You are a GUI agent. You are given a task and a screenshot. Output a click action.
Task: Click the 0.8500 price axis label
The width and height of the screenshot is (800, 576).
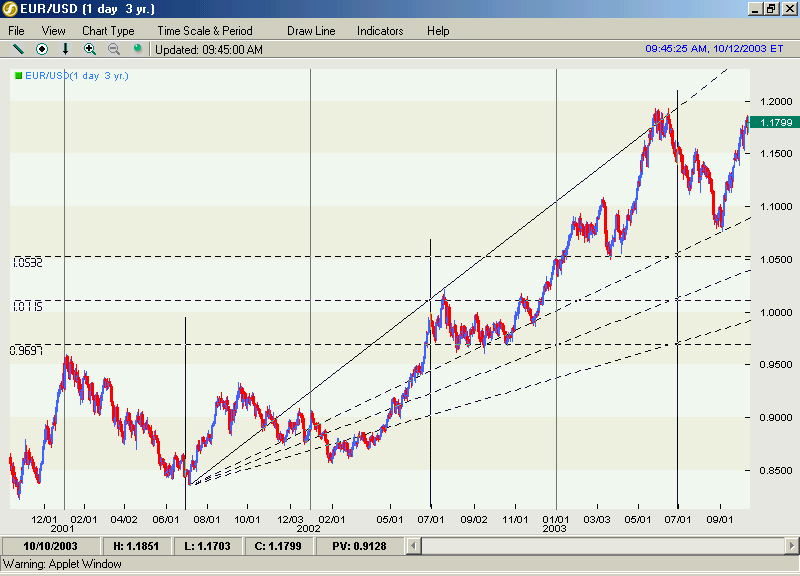tap(776, 471)
